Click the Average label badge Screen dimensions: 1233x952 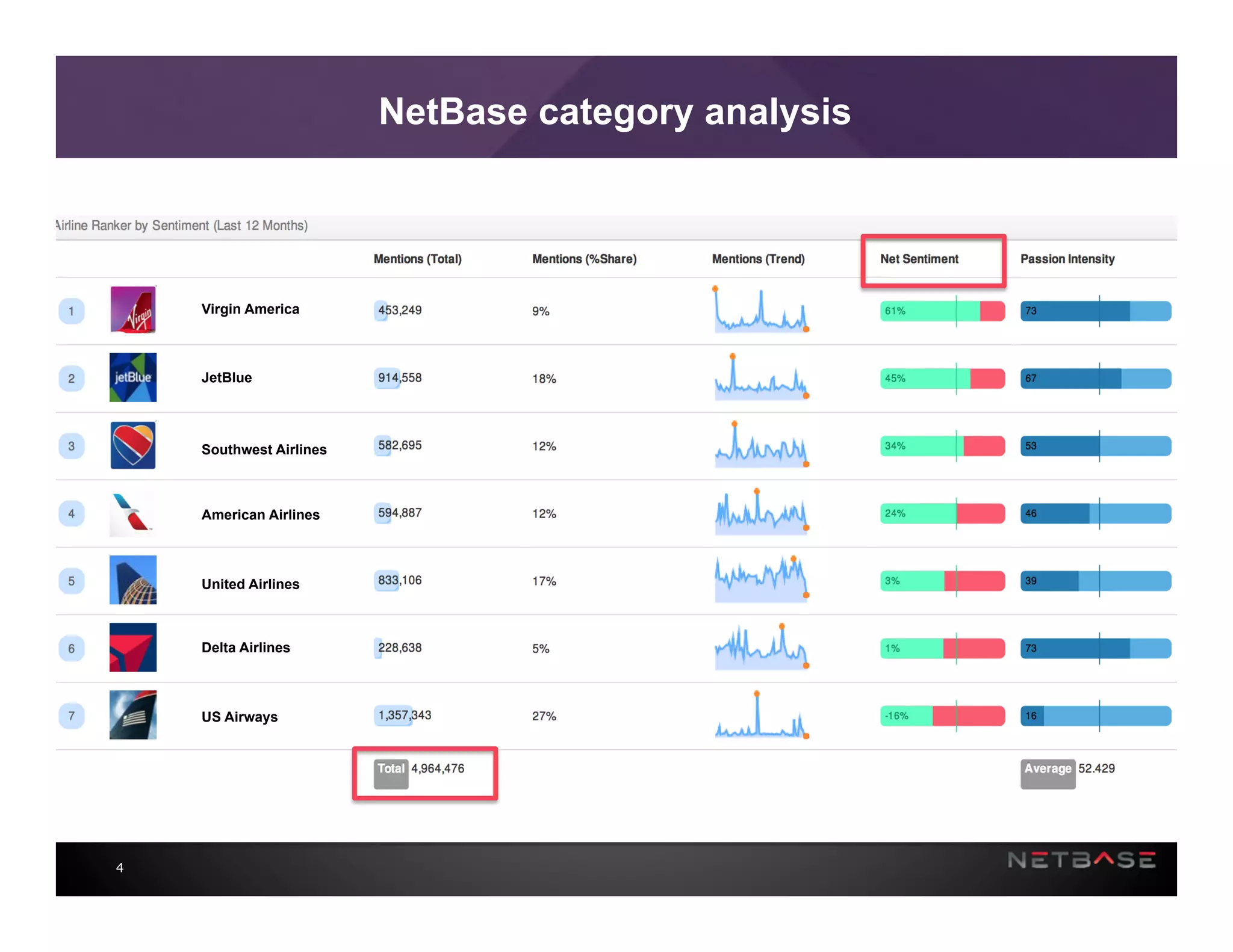tap(1048, 774)
